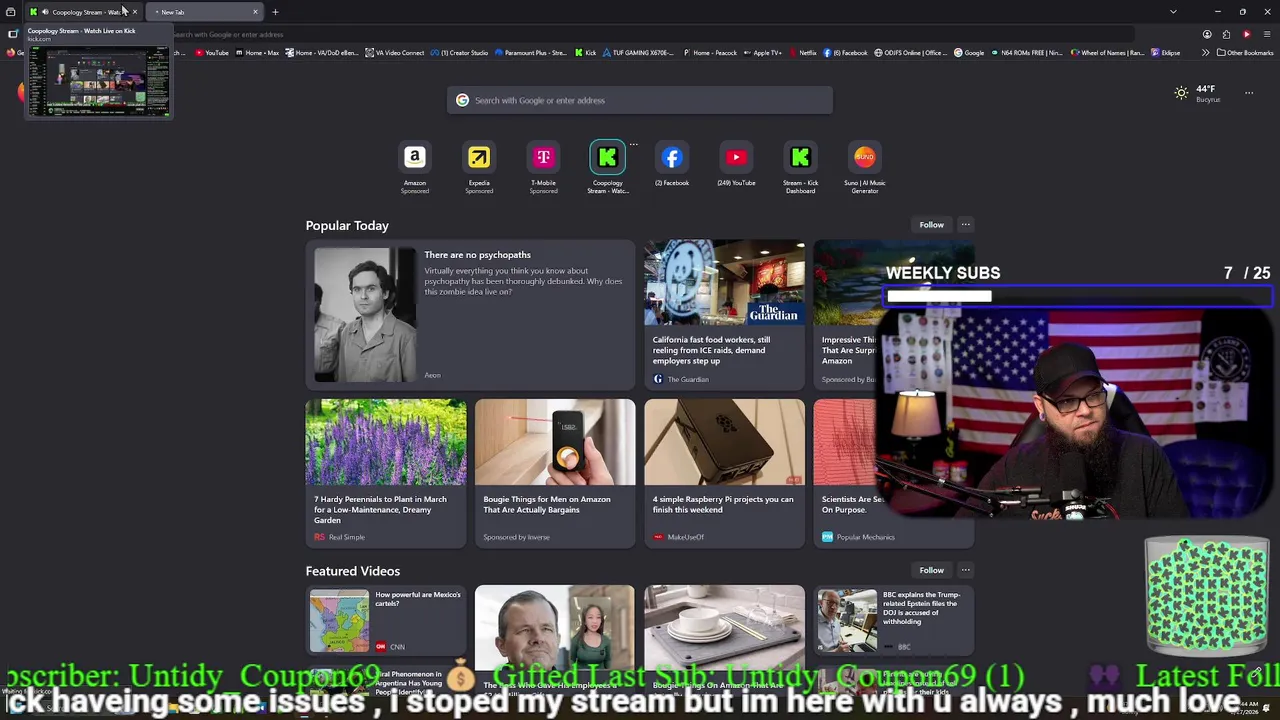
Task: Open the Coopology Stream Kick shortcut
Action: pos(607,167)
